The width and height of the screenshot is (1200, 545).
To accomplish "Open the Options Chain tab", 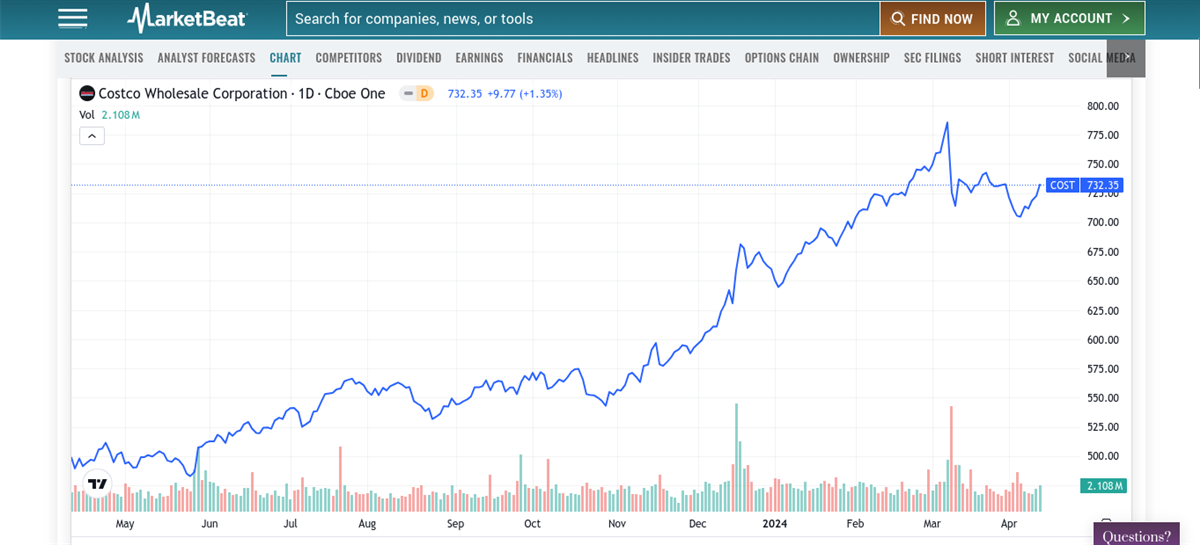I will [781, 58].
